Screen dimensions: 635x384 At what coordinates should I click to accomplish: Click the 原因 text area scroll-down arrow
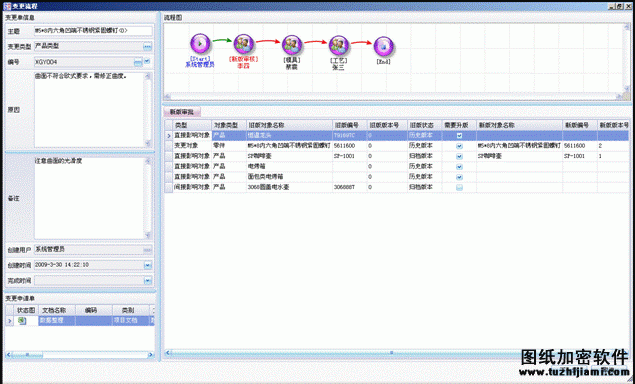coord(148,143)
